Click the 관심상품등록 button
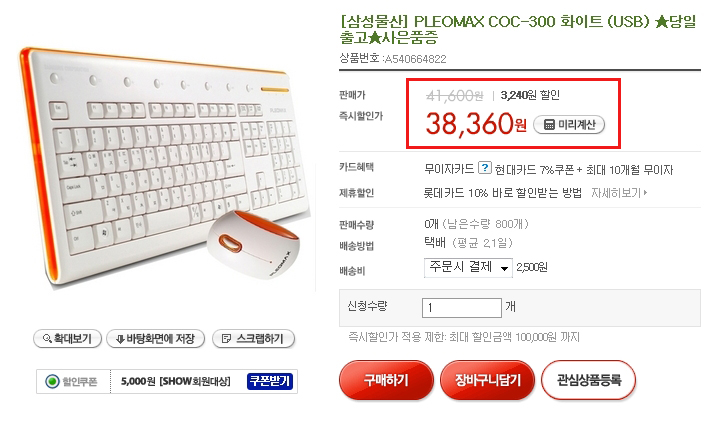Screen dimensions: 715x423 (588, 380)
